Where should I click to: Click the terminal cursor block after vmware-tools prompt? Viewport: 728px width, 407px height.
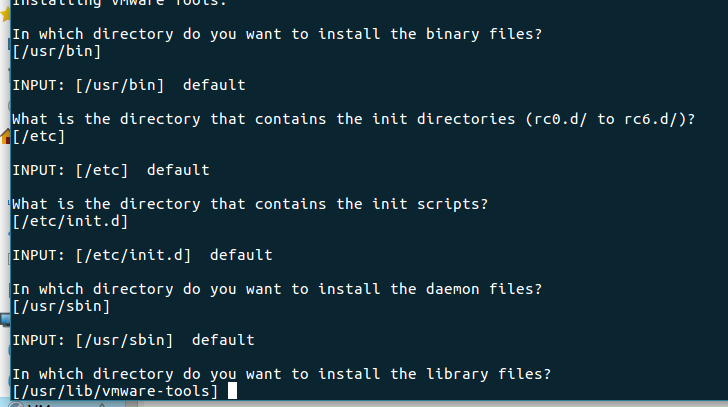(x=232, y=391)
